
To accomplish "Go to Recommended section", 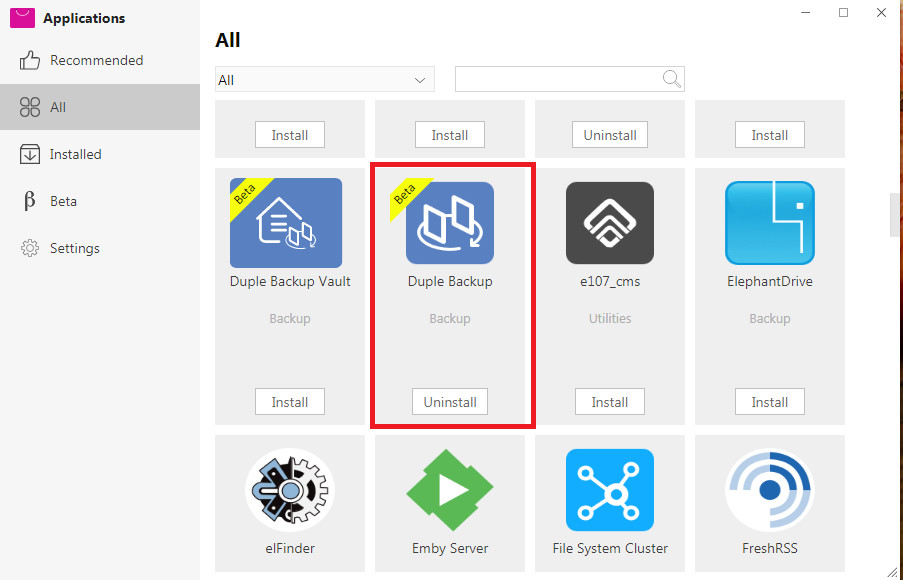I will tap(100, 60).
